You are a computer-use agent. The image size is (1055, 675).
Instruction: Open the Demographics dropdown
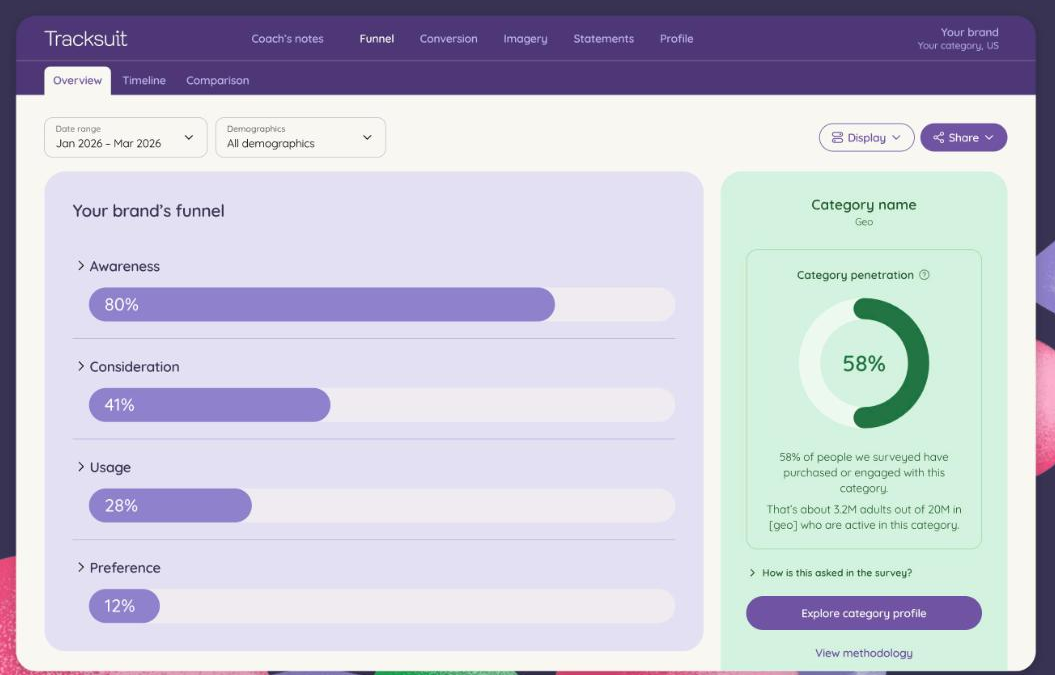pyautogui.click(x=301, y=137)
